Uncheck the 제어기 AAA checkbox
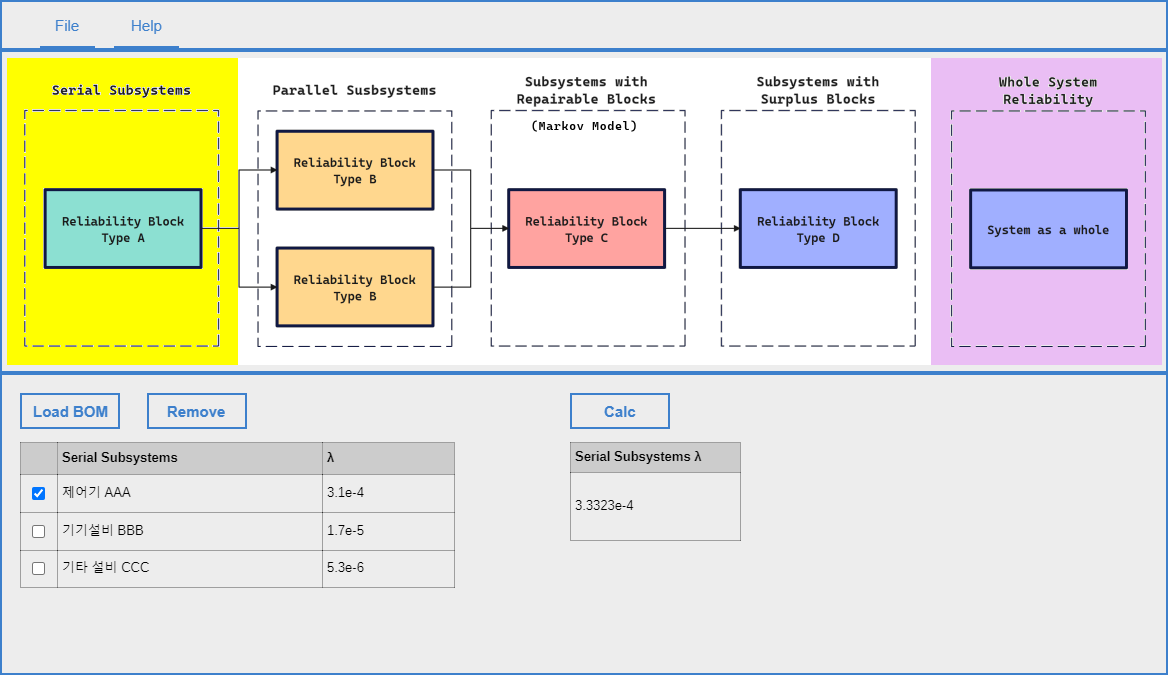The image size is (1168, 675). [39, 493]
